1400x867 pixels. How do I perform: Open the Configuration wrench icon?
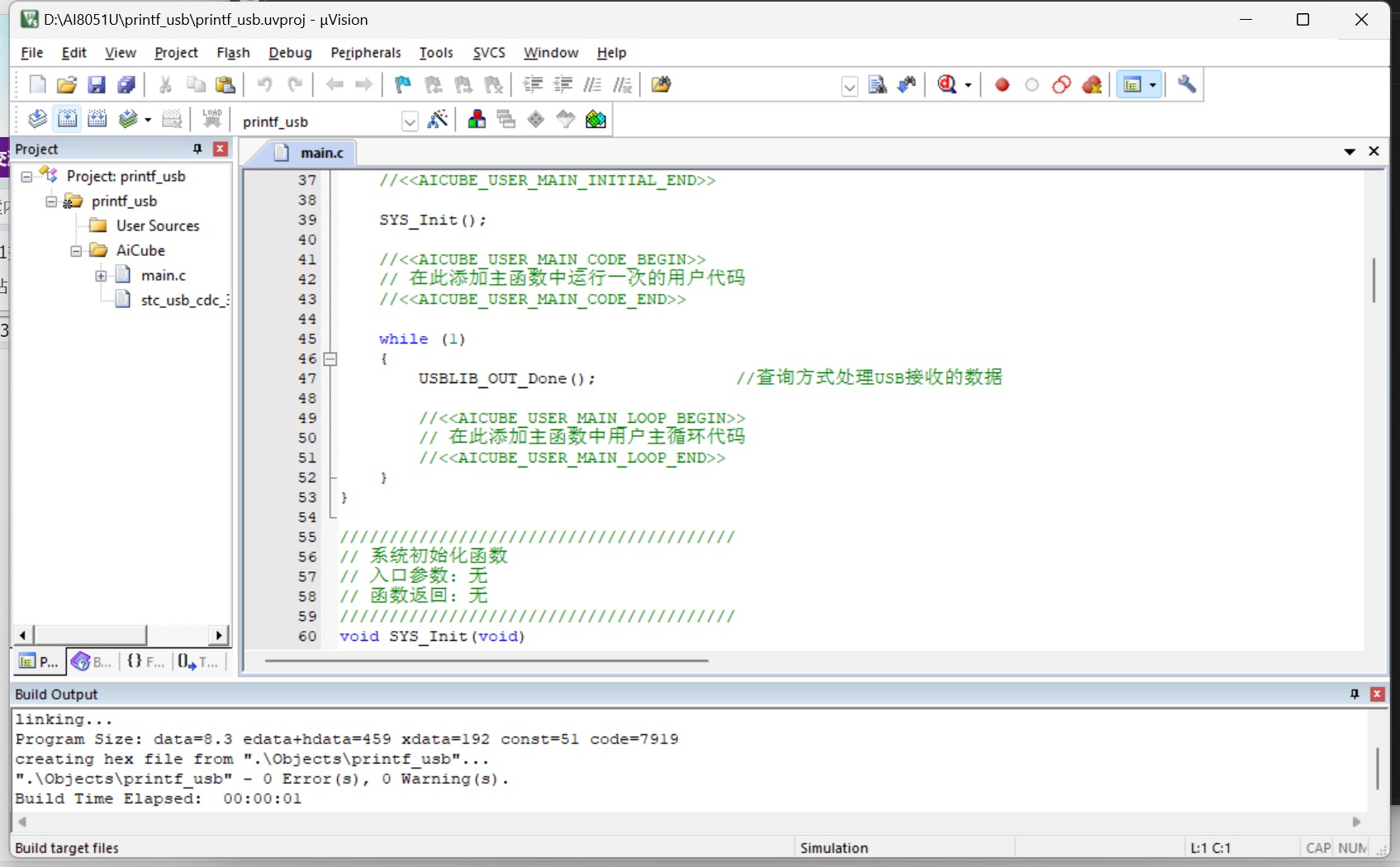1187,85
